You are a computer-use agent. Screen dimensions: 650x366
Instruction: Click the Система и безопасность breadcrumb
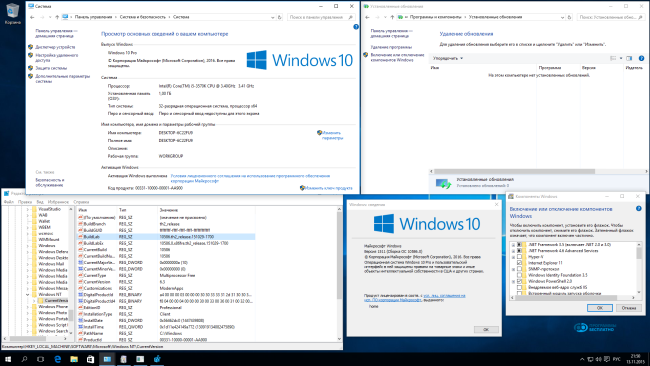click(143, 17)
